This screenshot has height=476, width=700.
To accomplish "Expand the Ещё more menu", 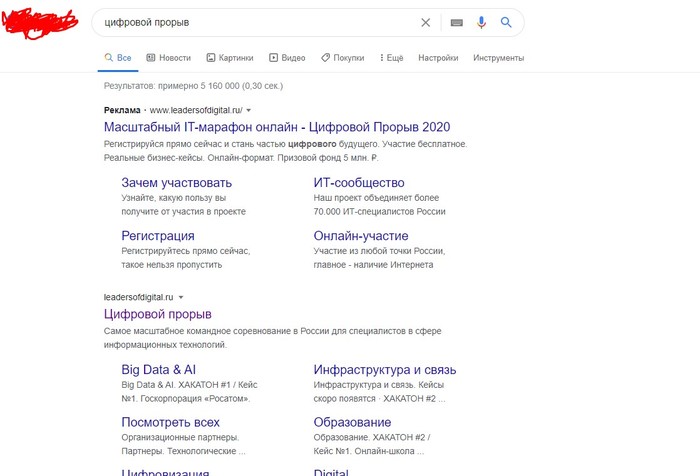I will pos(392,58).
